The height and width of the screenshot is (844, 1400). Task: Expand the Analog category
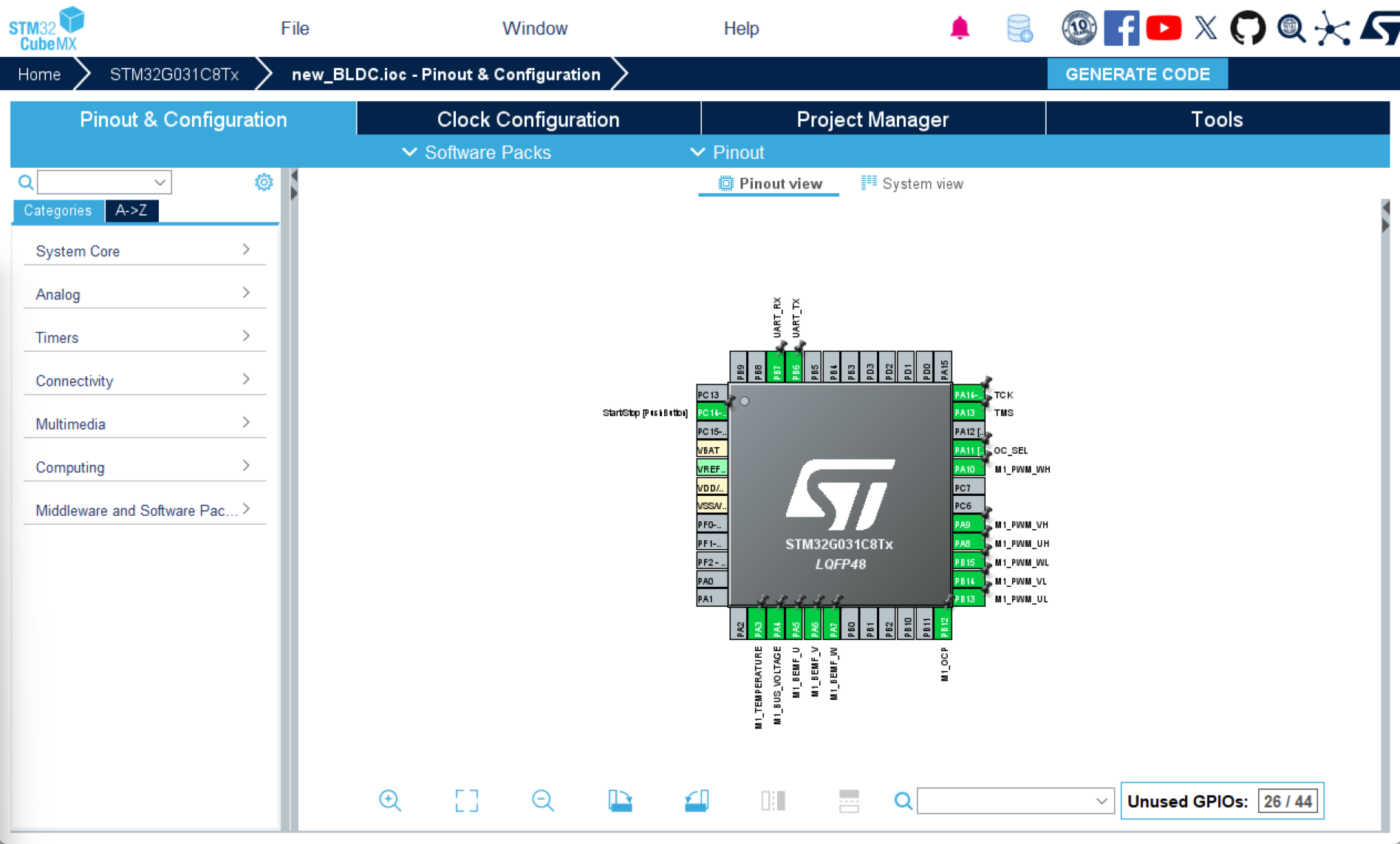tap(144, 294)
